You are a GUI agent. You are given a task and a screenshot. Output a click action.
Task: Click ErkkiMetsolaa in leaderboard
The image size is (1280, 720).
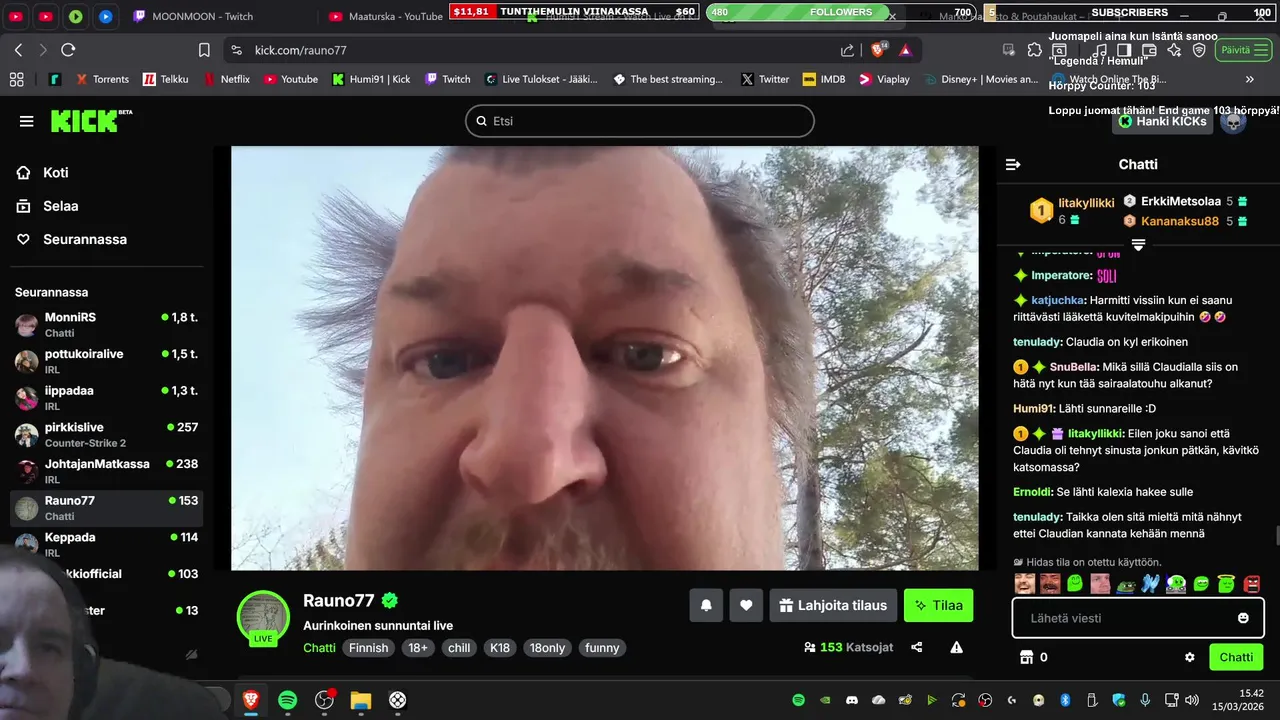1180,201
